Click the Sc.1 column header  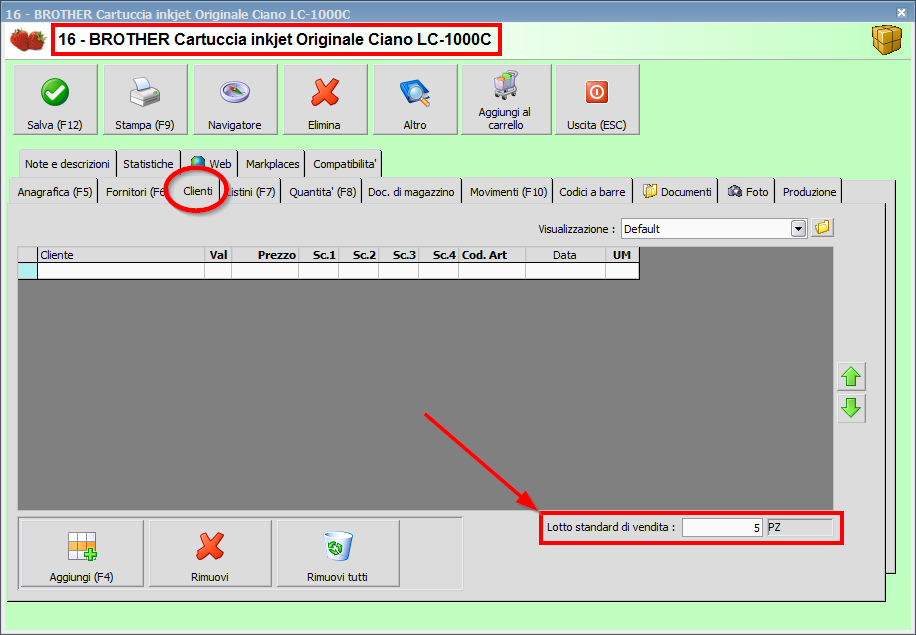tap(318, 255)
